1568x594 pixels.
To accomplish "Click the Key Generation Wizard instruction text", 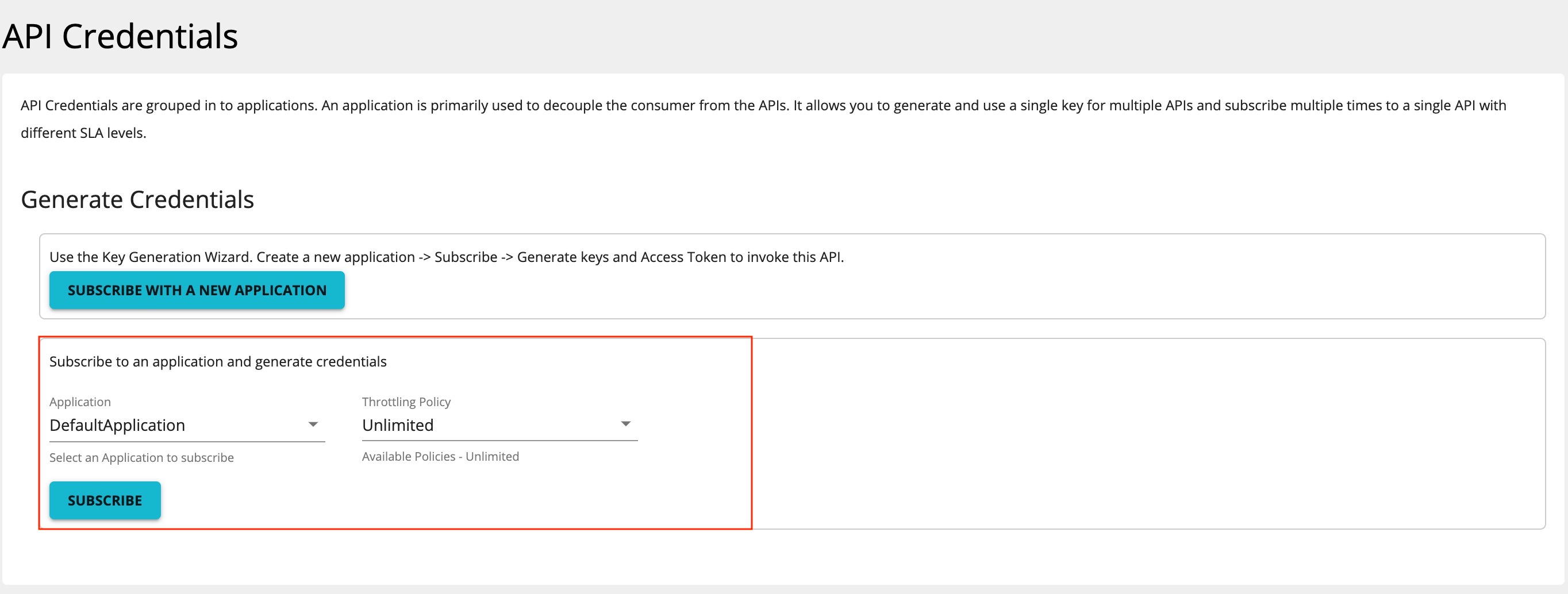I will pos(446,257).
